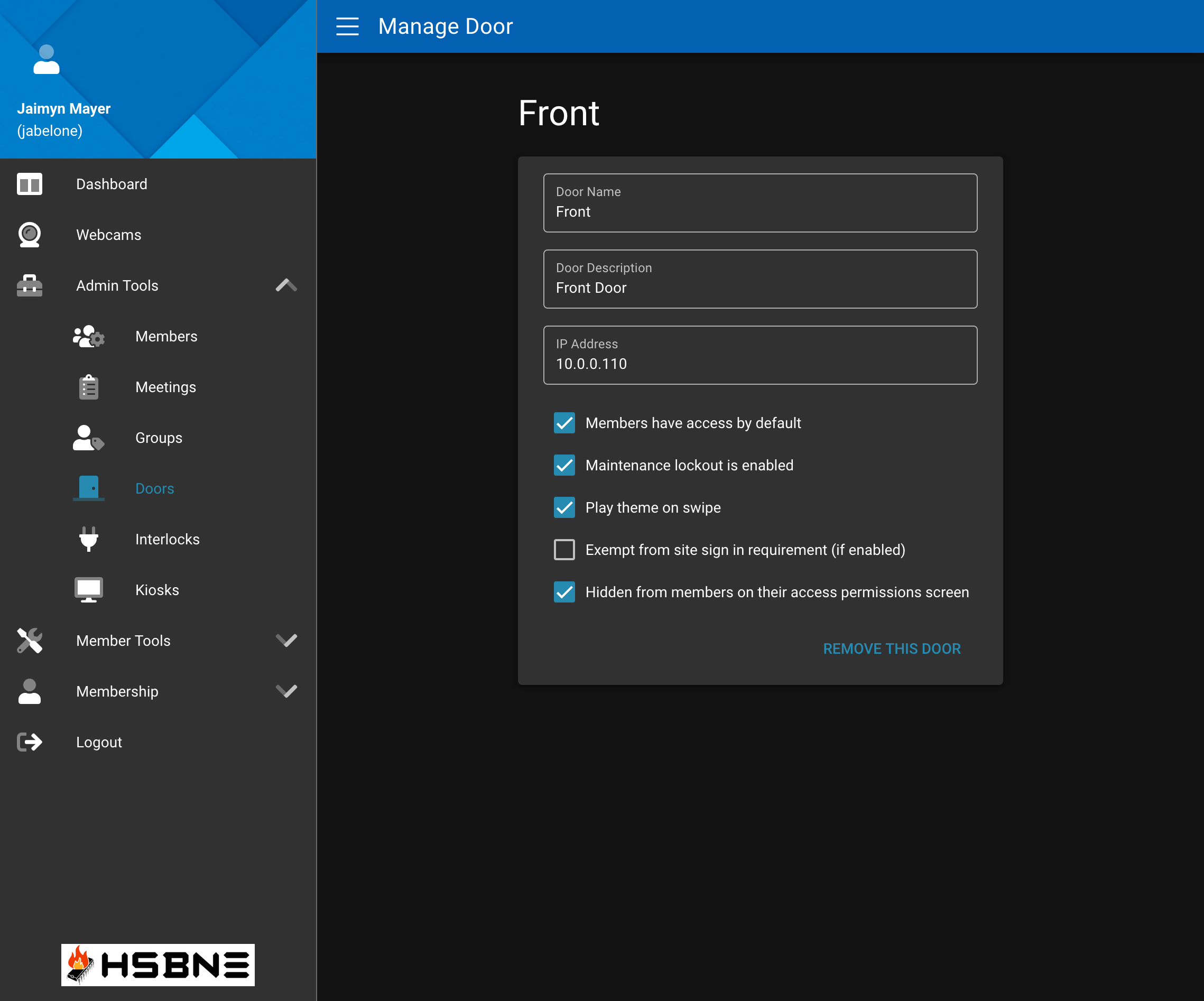
Task: Disable Maintenance lockout checkbox
Action: [564, 465]
